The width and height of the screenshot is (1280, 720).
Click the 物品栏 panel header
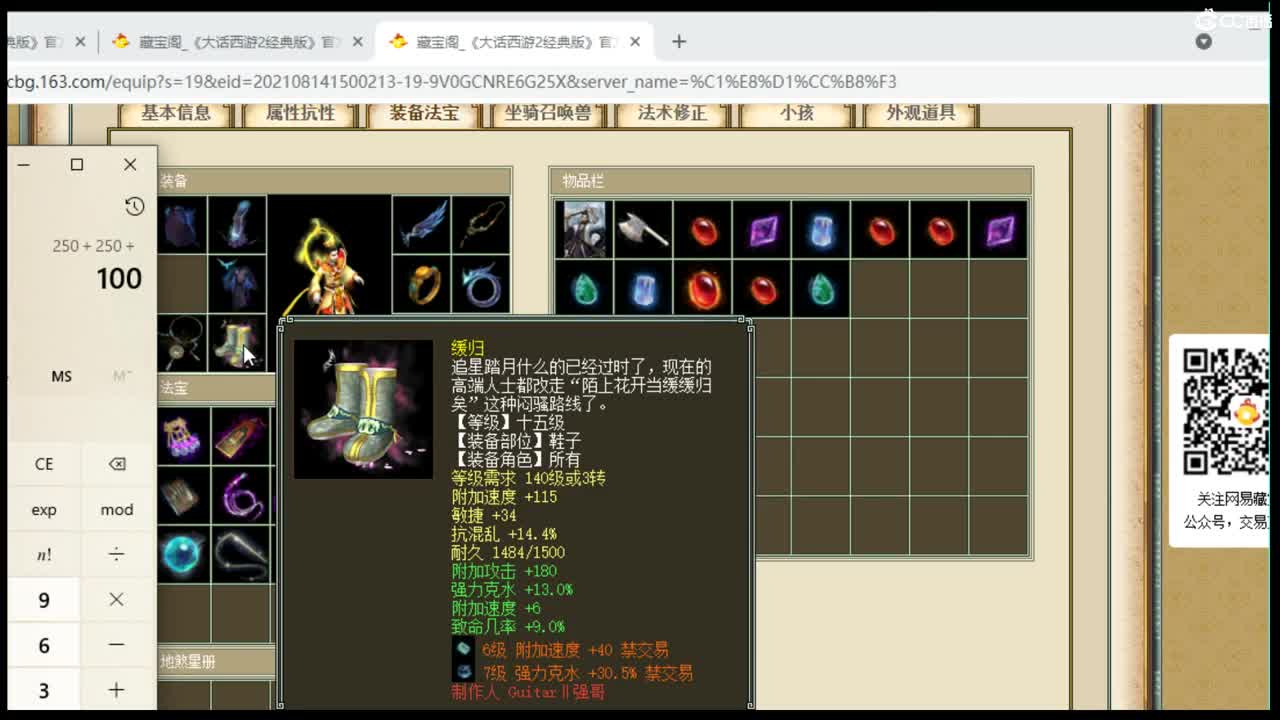click(791, 181)
